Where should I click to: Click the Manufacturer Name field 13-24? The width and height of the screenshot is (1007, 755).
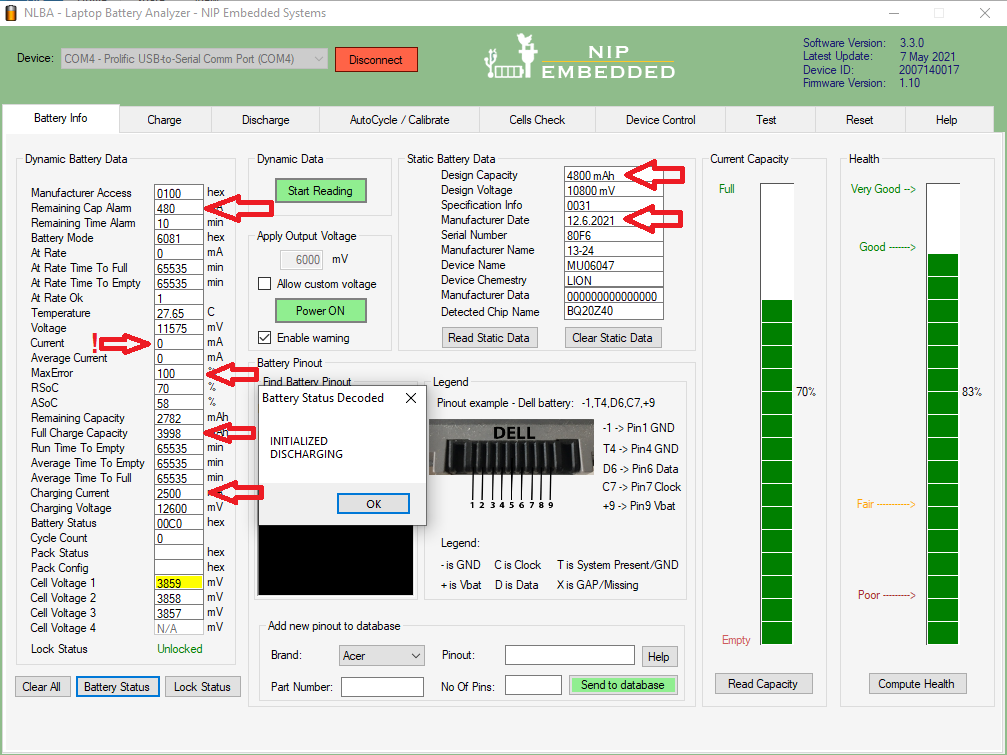pyautogui.click(x=613, y=250)
